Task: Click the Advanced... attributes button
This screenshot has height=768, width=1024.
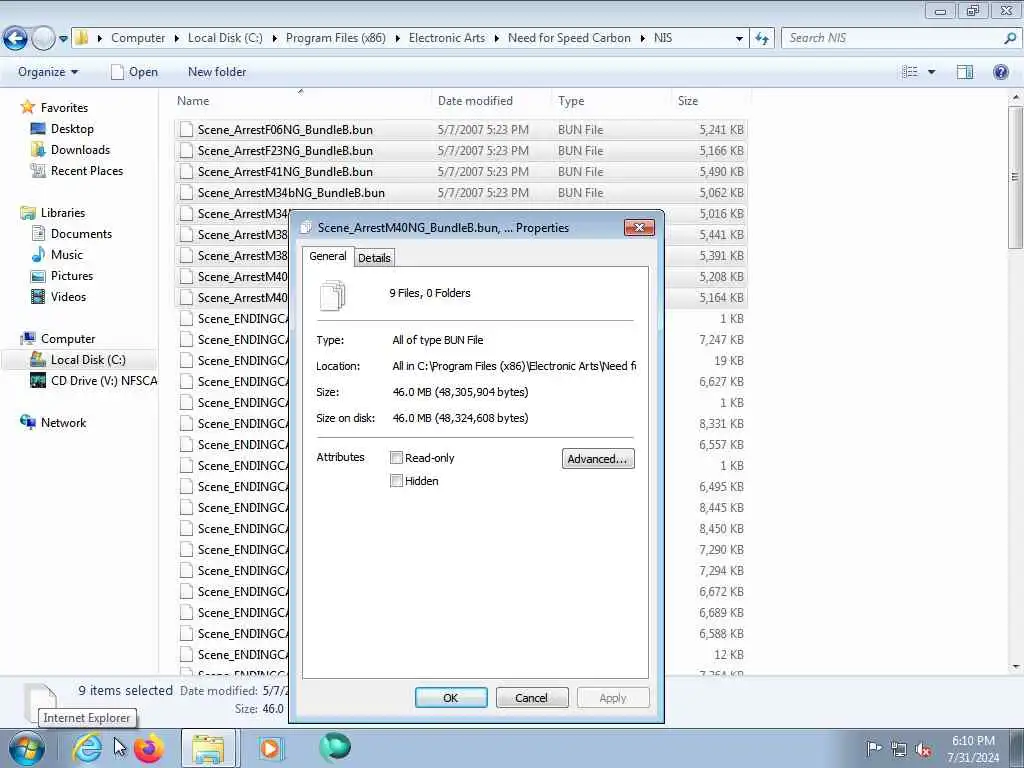Action: point(598,458)
